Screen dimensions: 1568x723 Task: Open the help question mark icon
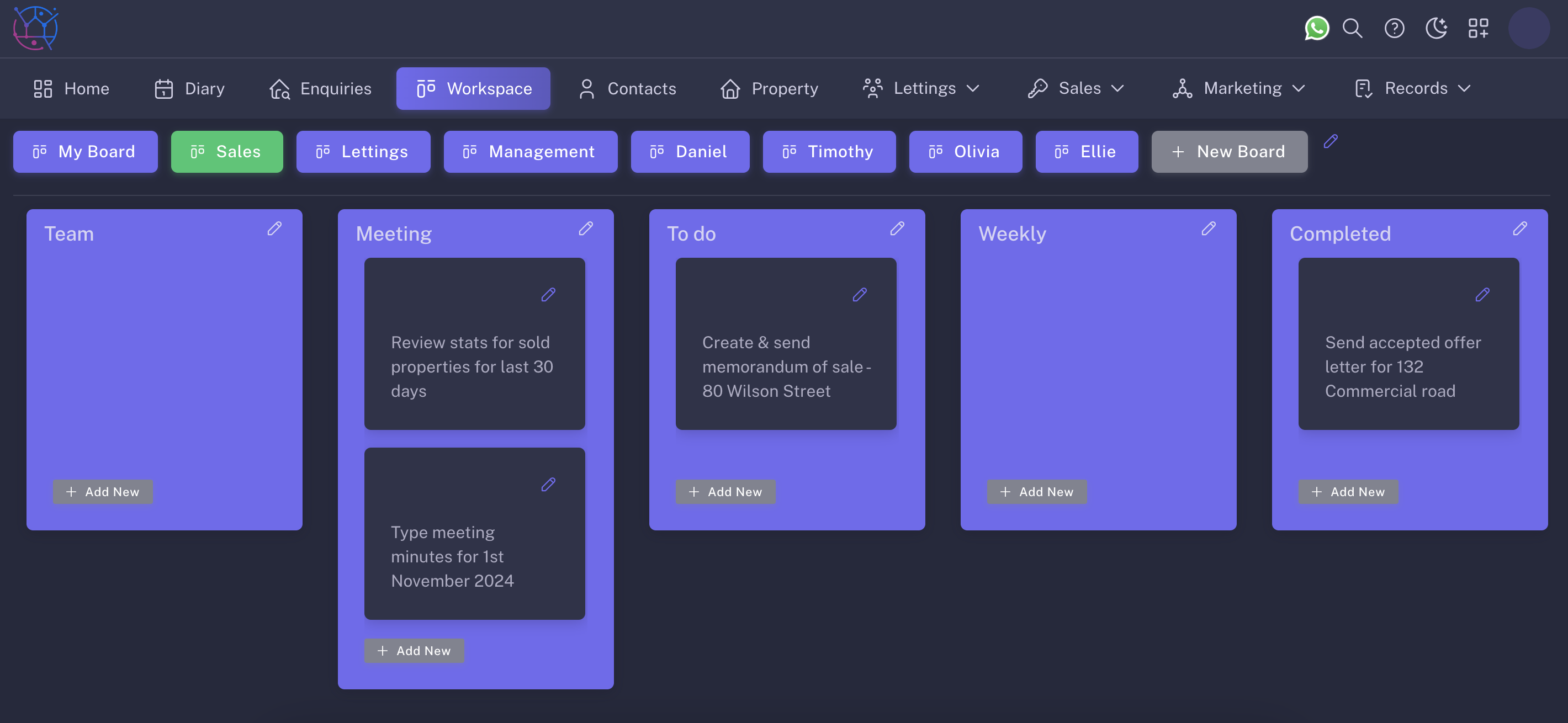coord(1394,28)
